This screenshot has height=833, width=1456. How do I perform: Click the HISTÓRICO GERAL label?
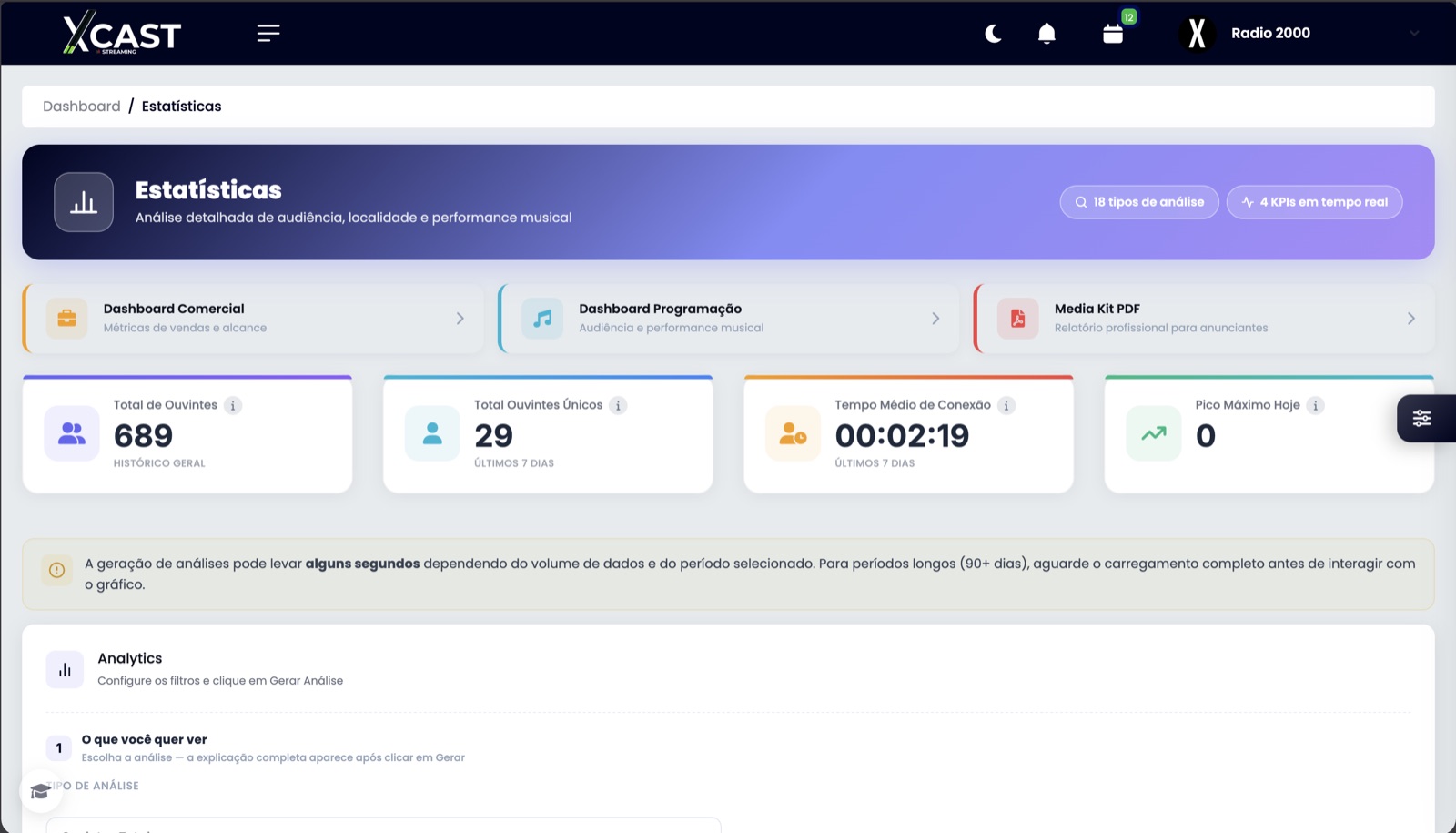pyautogui.click(x=159, y=463)
